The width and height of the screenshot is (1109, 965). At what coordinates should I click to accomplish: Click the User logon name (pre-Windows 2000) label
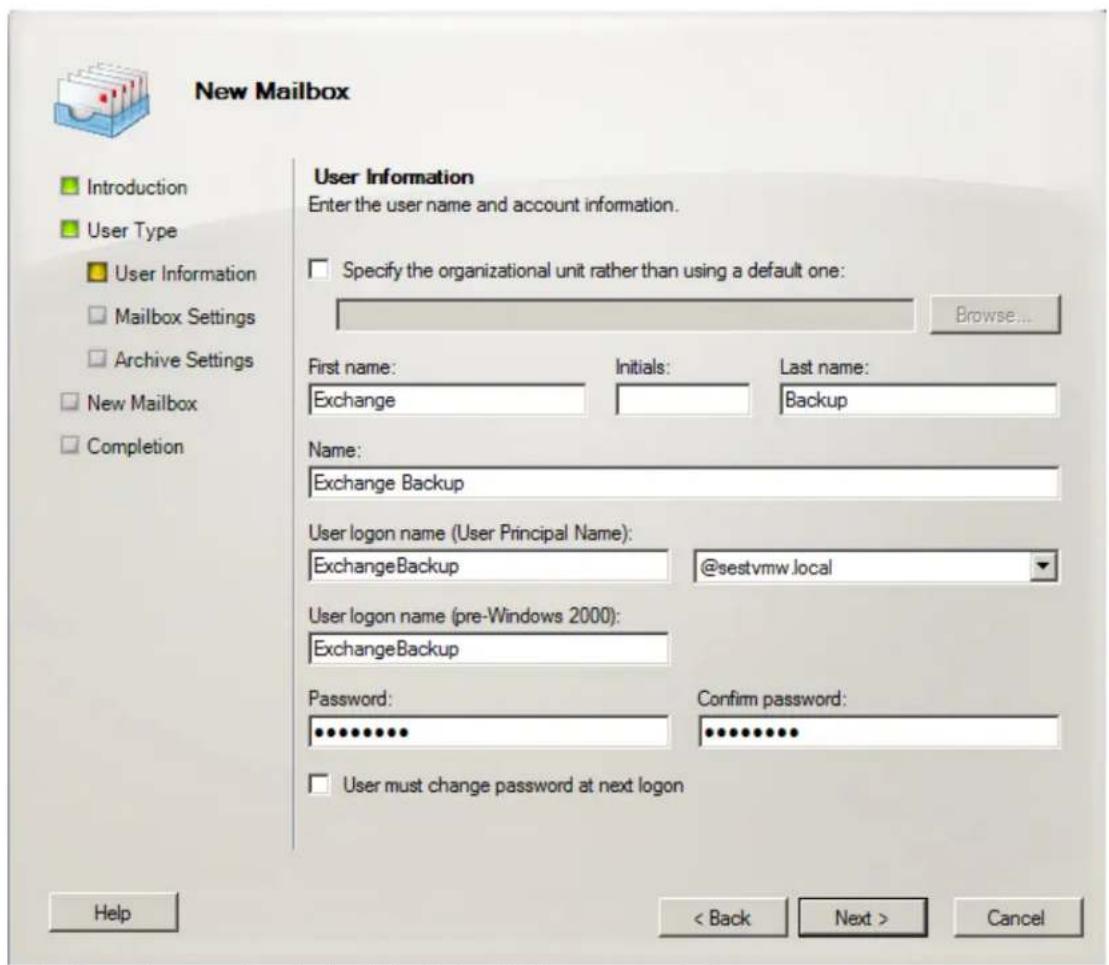pos(465,616)
